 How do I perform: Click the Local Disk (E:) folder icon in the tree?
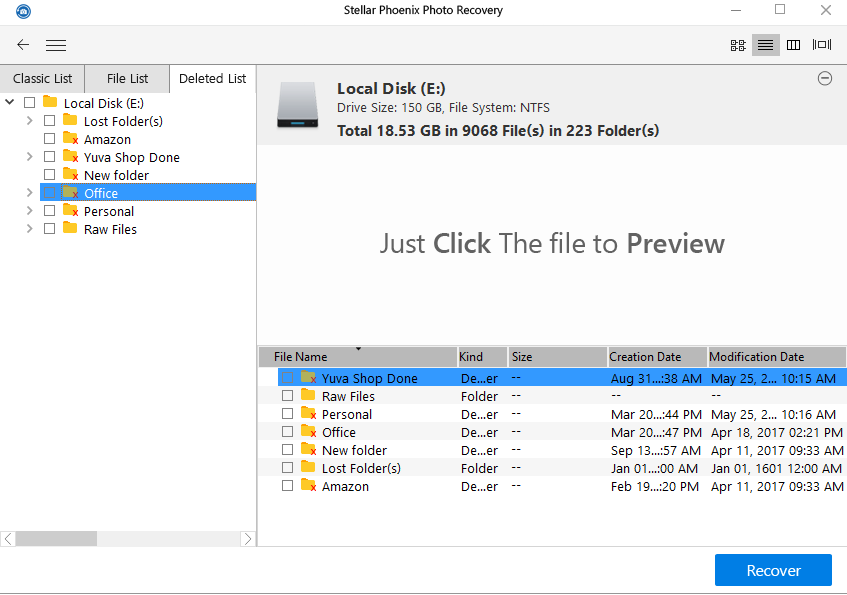click(x=50, y=102)
